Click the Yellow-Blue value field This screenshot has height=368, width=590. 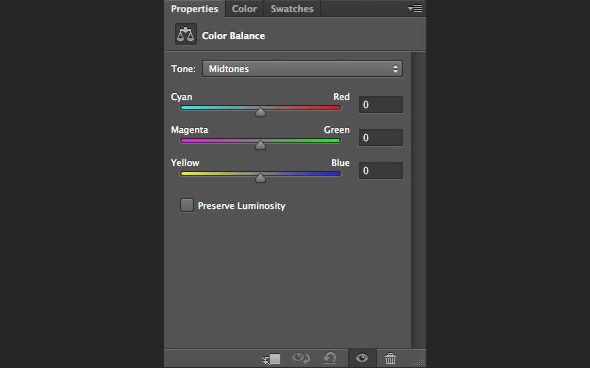point(381,171)
